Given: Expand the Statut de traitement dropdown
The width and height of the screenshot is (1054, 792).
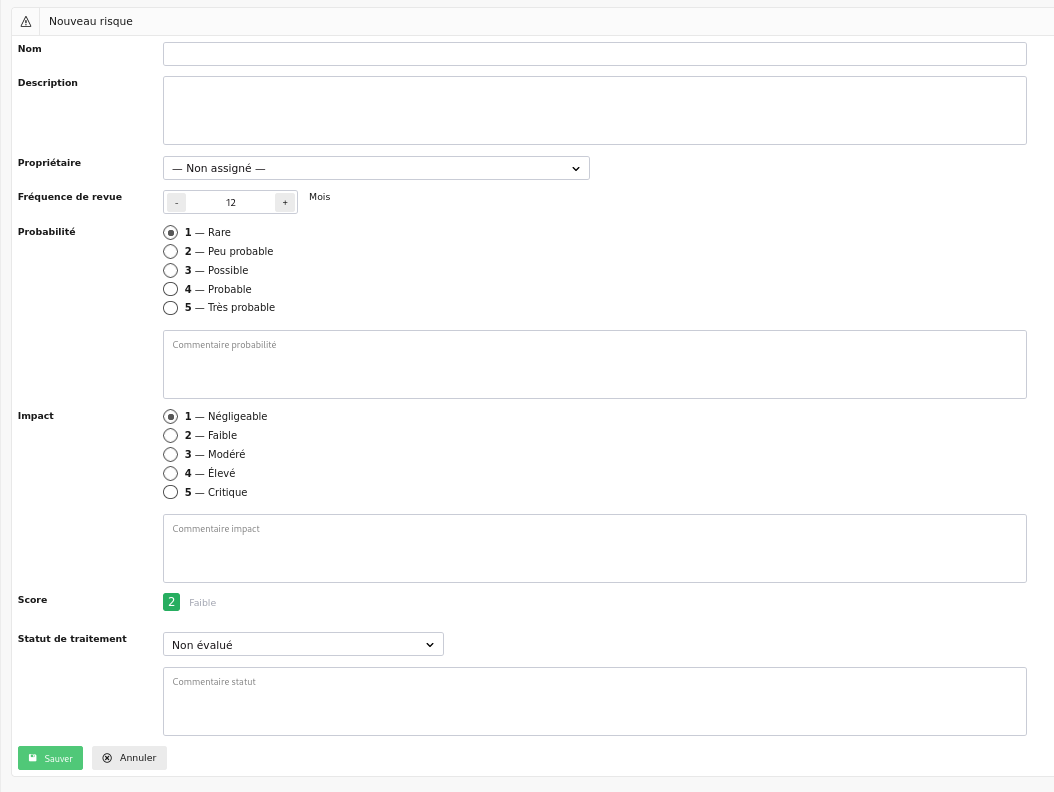Looking at the screenshot, I should [x=303, y=645].
